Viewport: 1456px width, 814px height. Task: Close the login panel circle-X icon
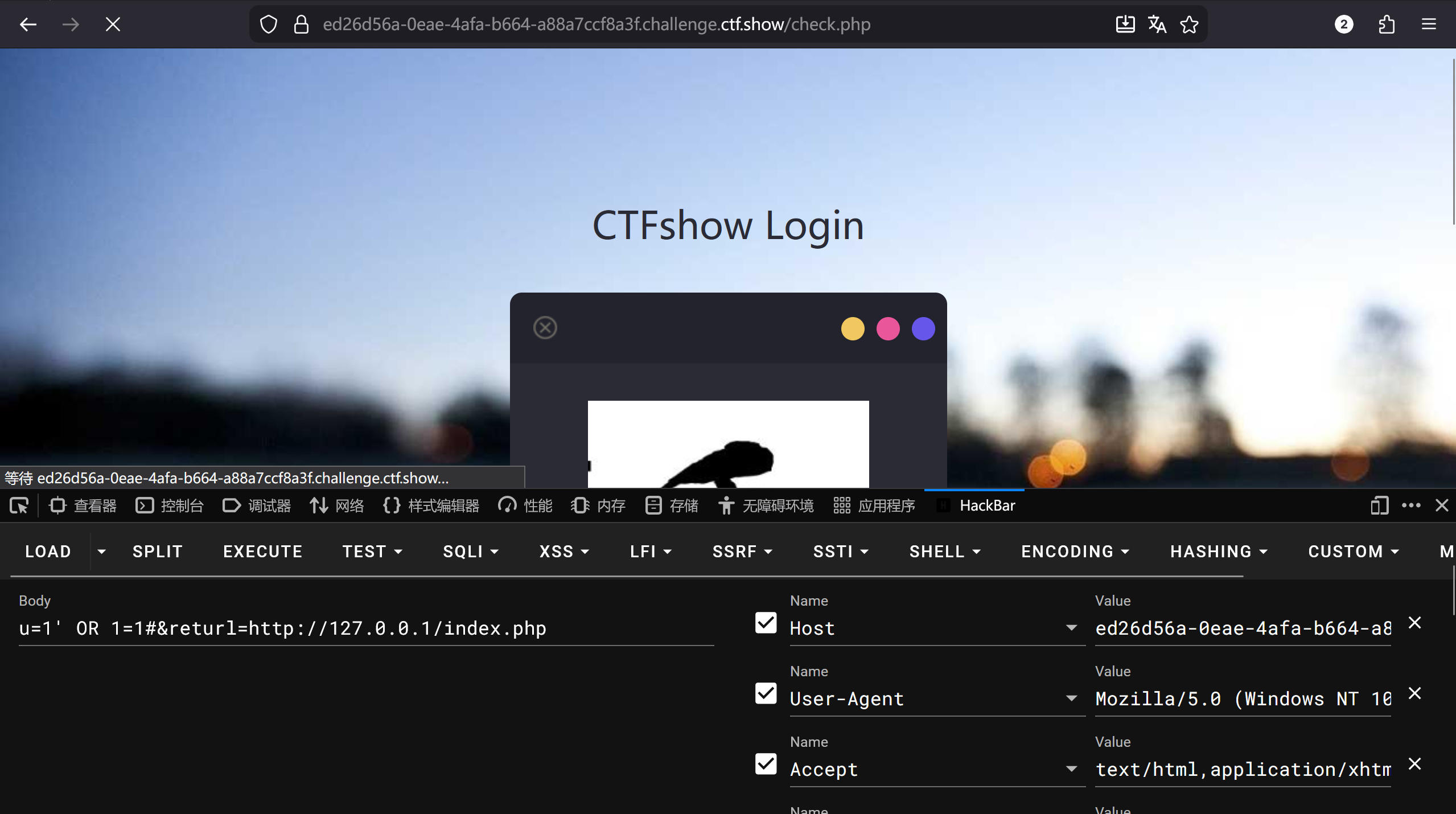pyautogui.click(x=545, y=328)
